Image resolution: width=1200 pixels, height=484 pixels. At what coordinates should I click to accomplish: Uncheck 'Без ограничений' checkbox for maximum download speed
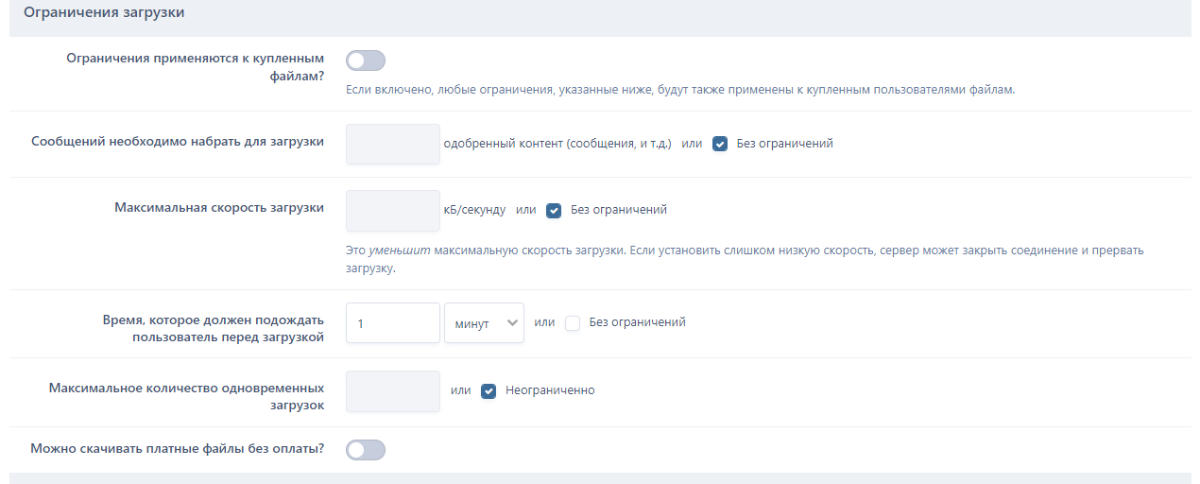pyautogui.click(x=553, y=210)
